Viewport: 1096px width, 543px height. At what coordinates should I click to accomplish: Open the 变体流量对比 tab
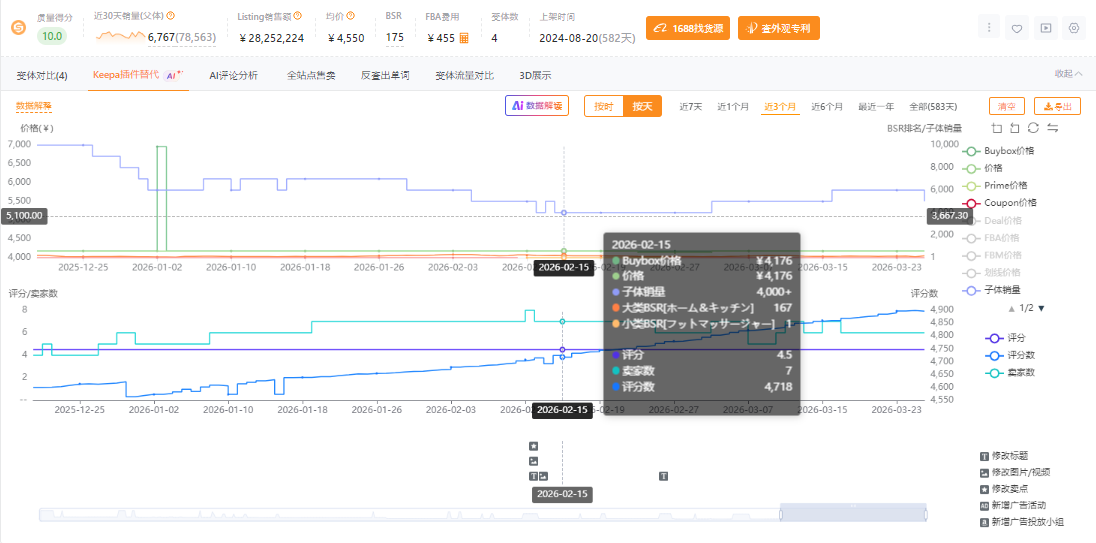pos(464,75)
